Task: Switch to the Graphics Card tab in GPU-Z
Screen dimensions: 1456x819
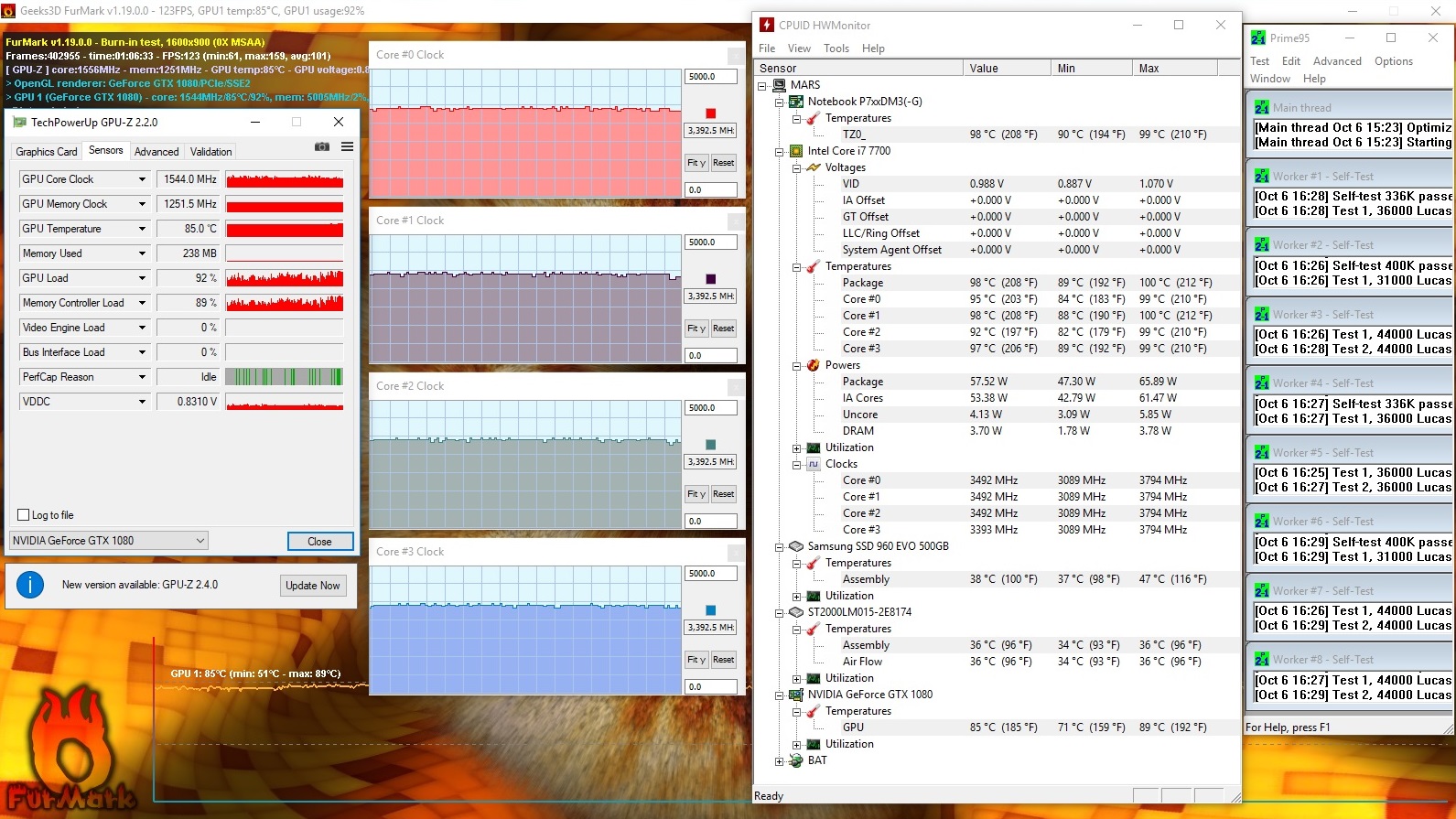Action: (47, 152)
